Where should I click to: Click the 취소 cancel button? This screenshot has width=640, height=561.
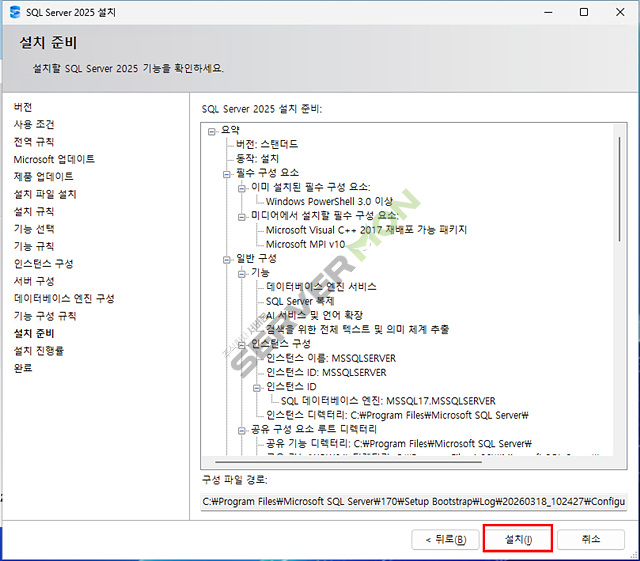pos(591,539)
